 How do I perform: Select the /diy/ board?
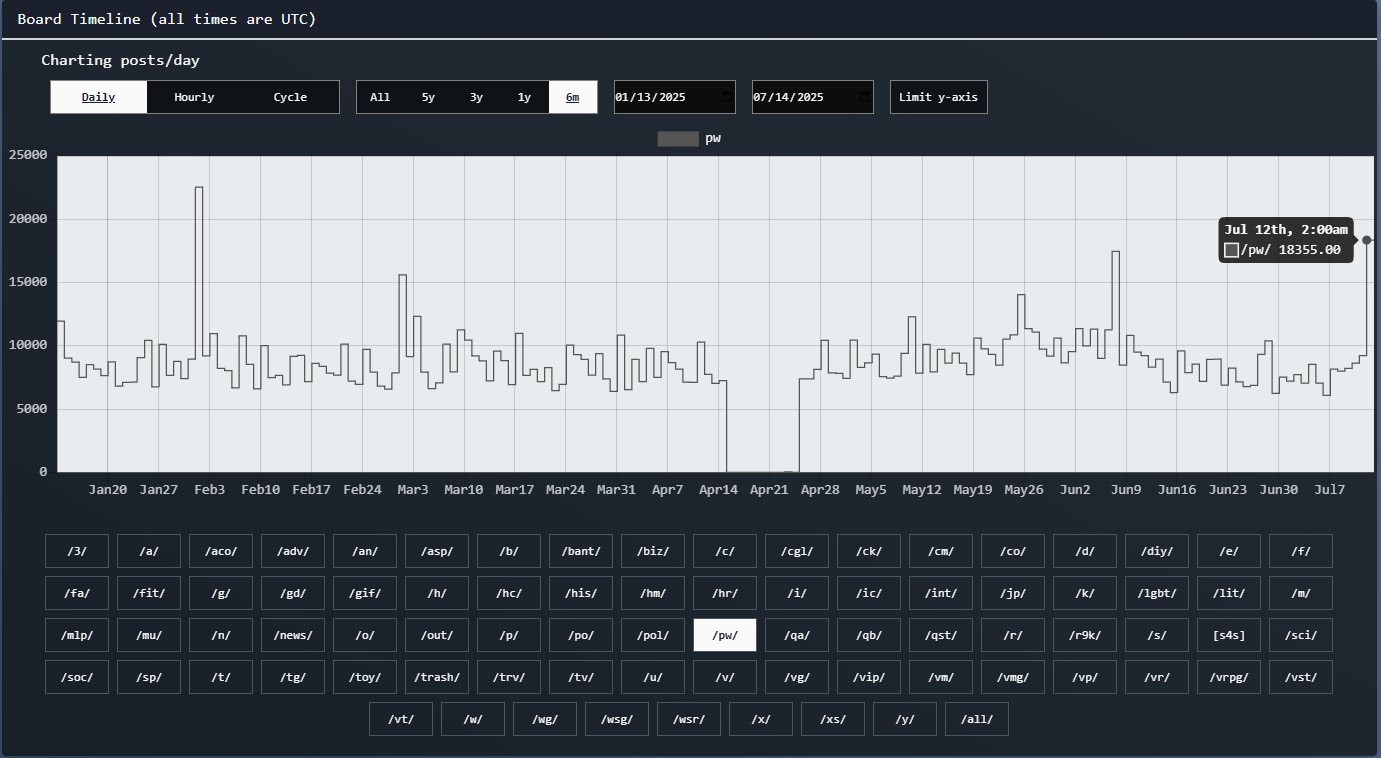(1157, 551)
